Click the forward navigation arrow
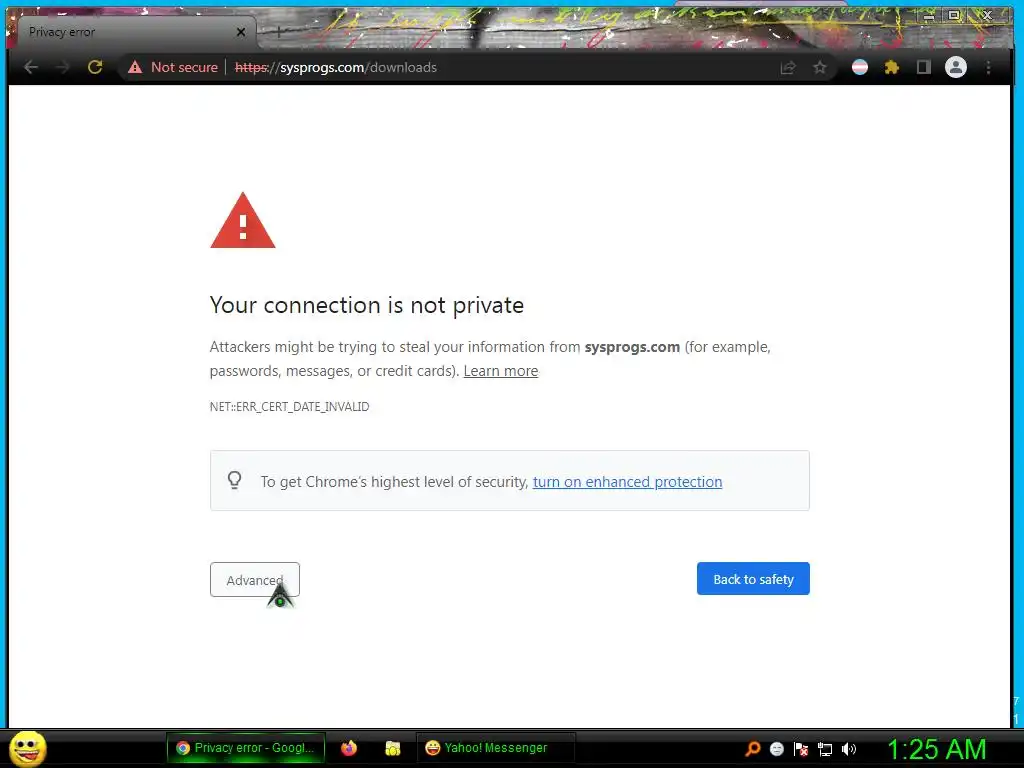The width and height of the screenshot is (1024, 768). pyautogui.click(x=63, y=67)
